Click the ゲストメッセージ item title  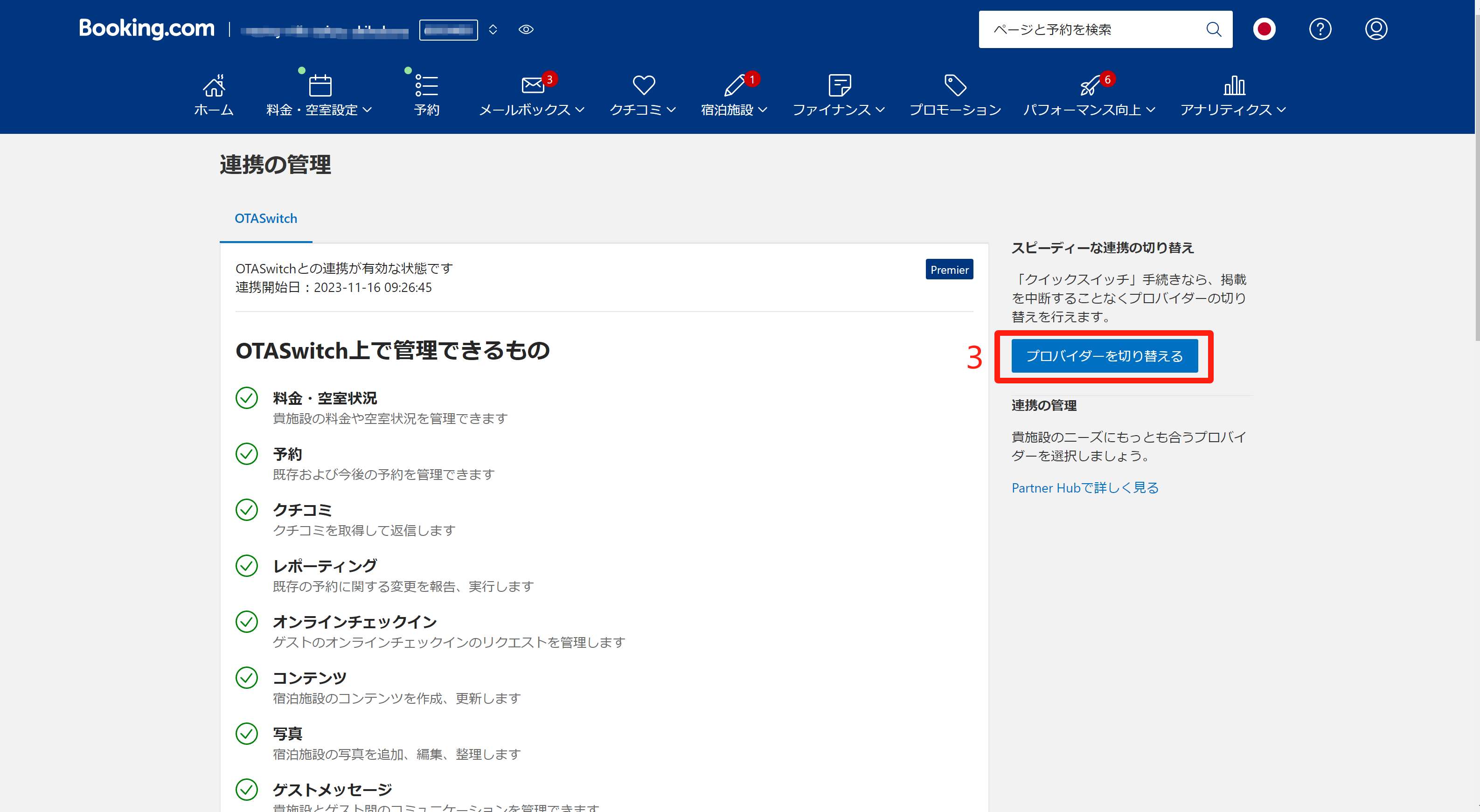click(332, 790)
